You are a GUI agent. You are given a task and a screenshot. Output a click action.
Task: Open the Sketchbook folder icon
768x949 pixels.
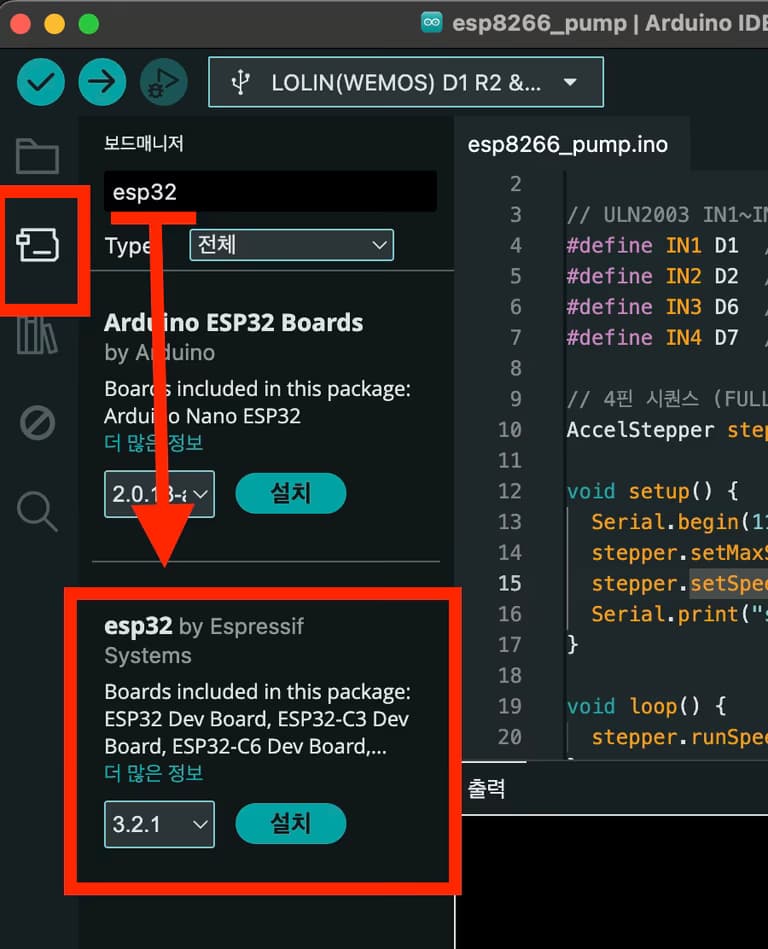[x=38, y=157]
